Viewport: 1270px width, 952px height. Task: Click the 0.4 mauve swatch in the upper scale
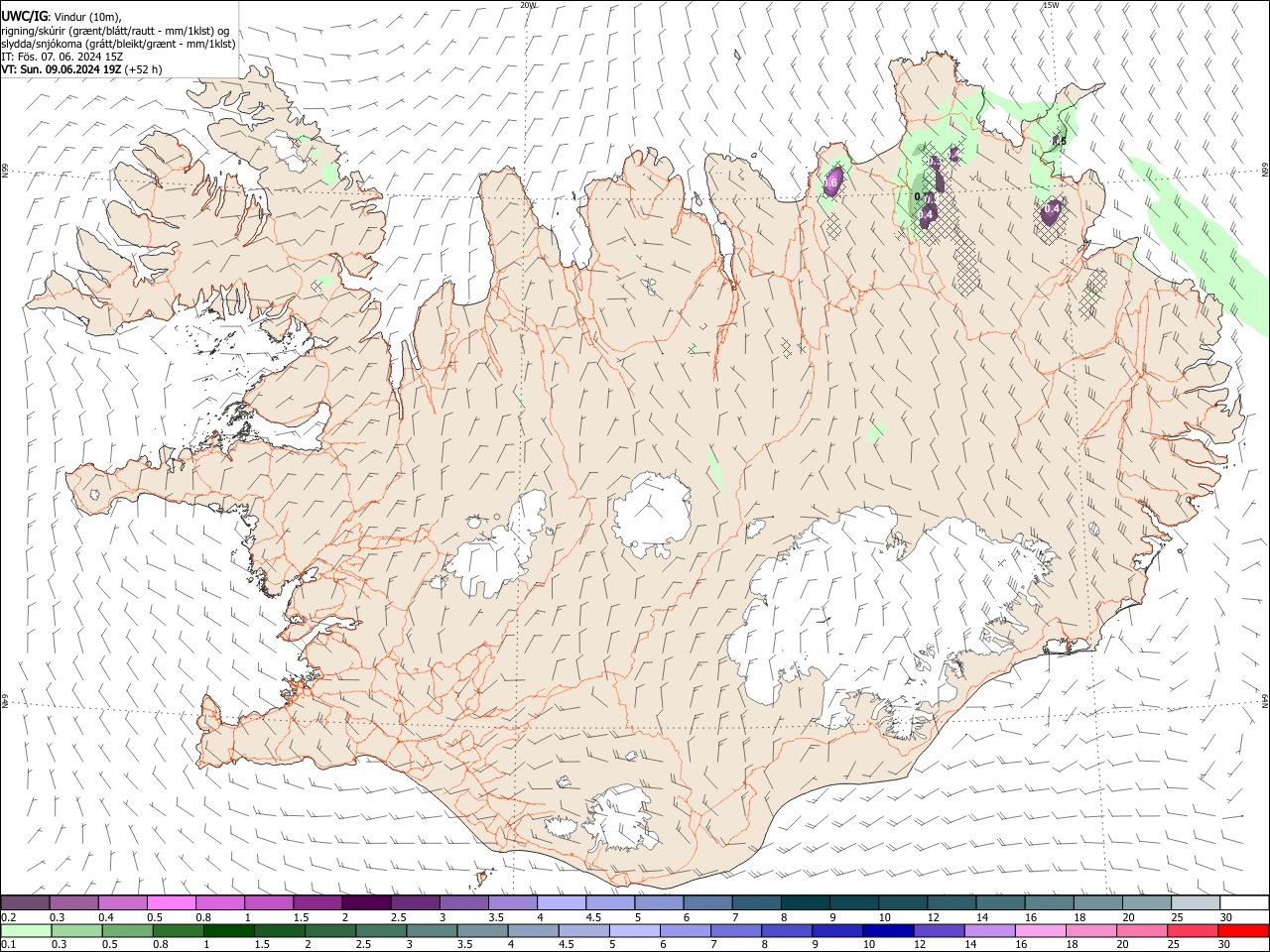[122, 903]
